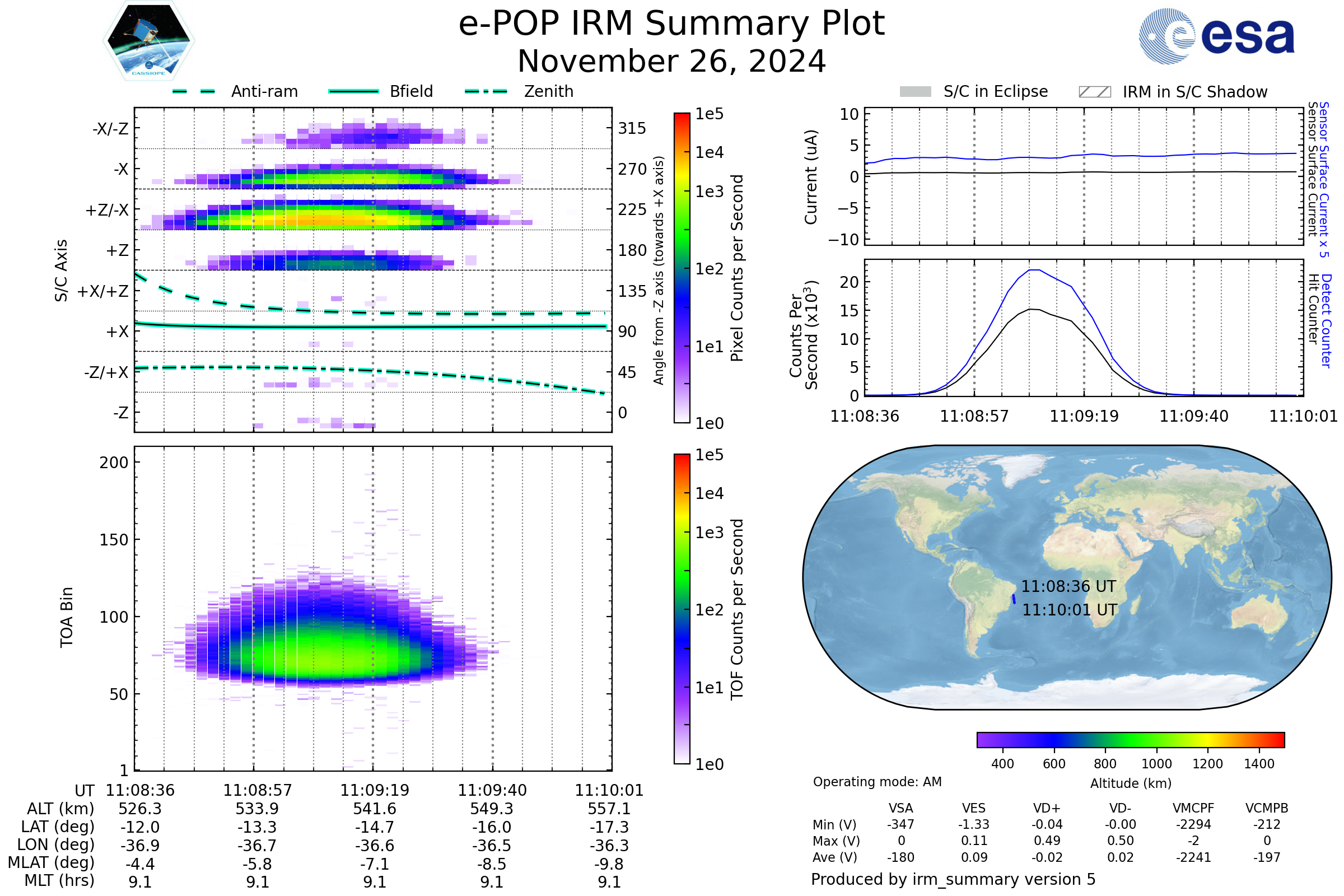Click the TOF Counts per Second colorbar
This screenshot has height=896, width=1344.
pos(682,609)
